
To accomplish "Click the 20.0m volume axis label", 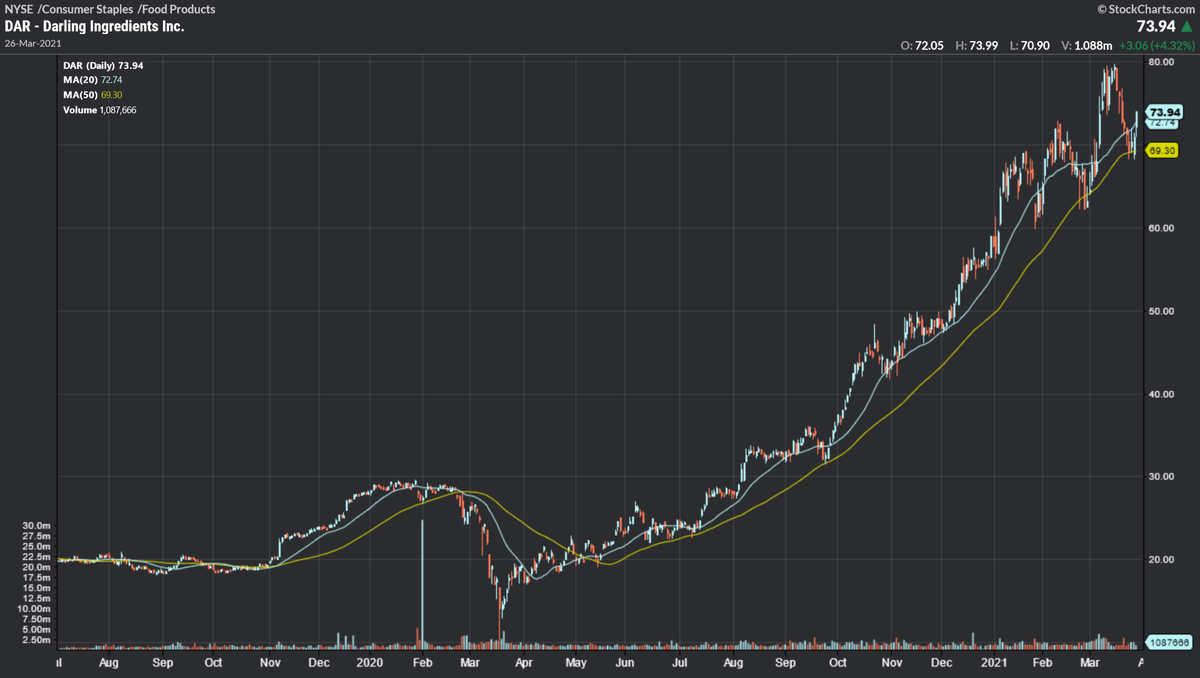I will point(34,567).
